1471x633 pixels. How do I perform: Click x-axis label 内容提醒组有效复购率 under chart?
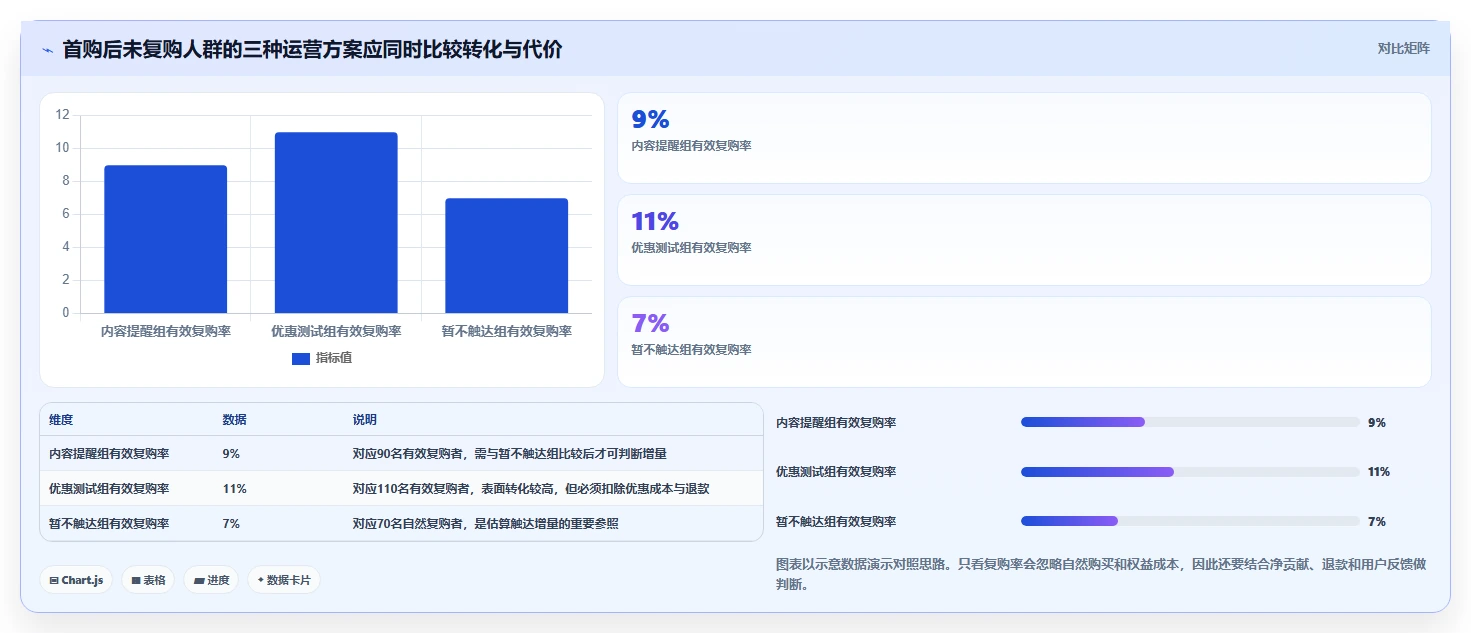(x=166, y=331)
